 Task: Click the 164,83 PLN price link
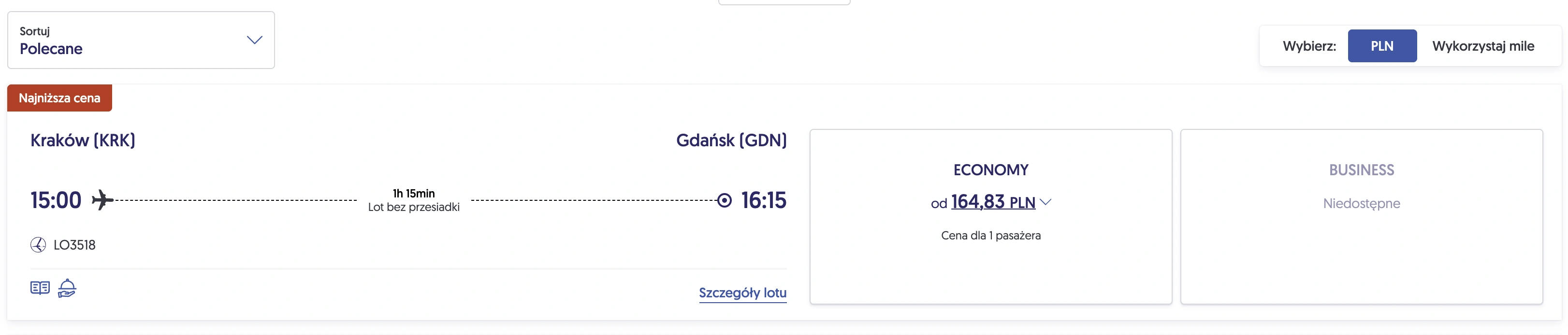pyautogui.click(x=993, y=202)
